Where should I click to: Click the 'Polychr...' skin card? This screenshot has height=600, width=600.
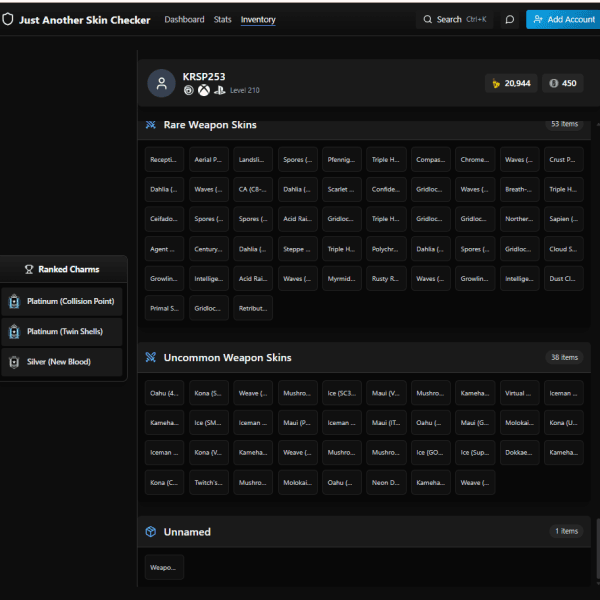coord(386,249)
